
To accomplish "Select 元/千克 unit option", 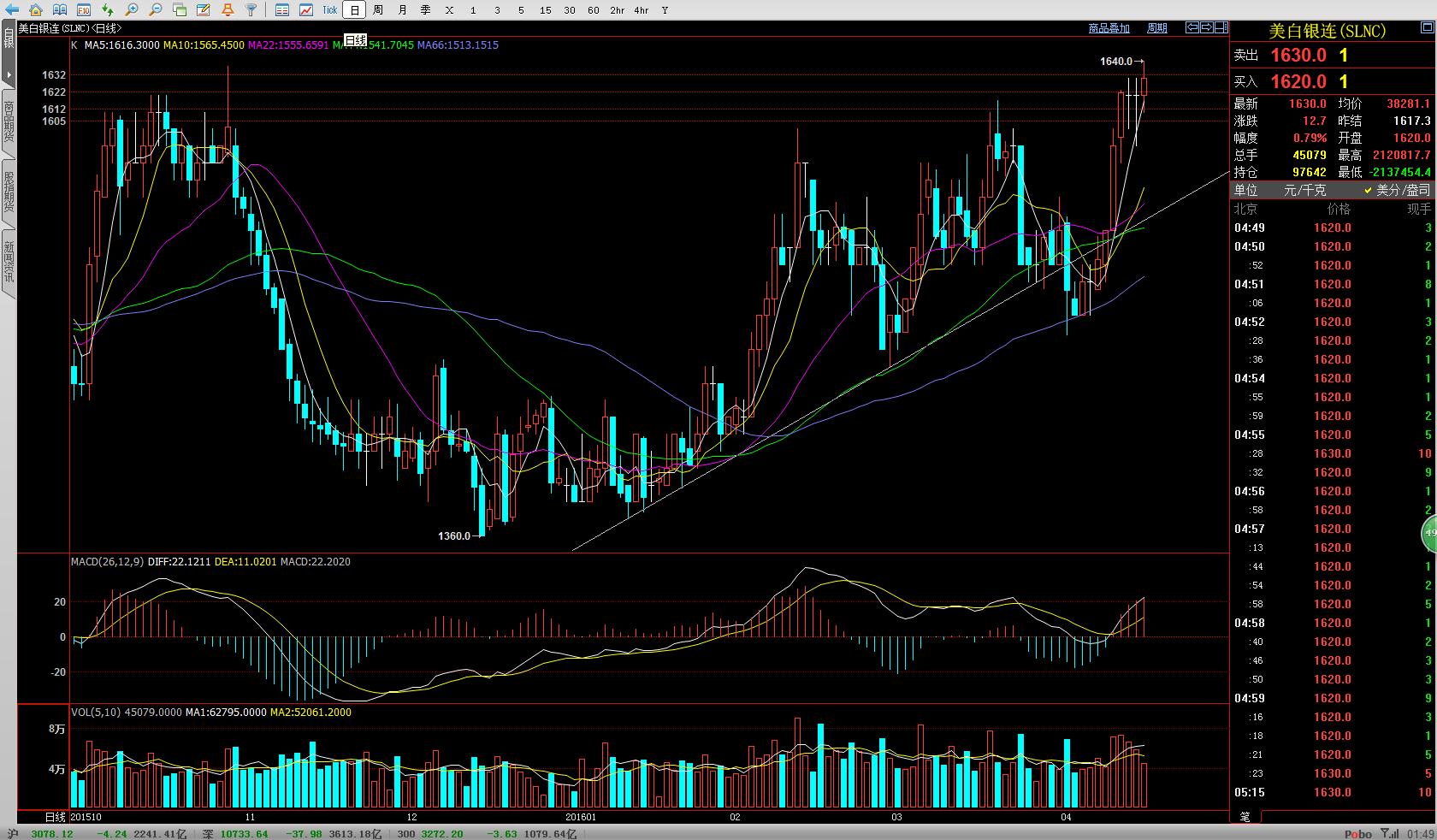I will [1304, 190].
